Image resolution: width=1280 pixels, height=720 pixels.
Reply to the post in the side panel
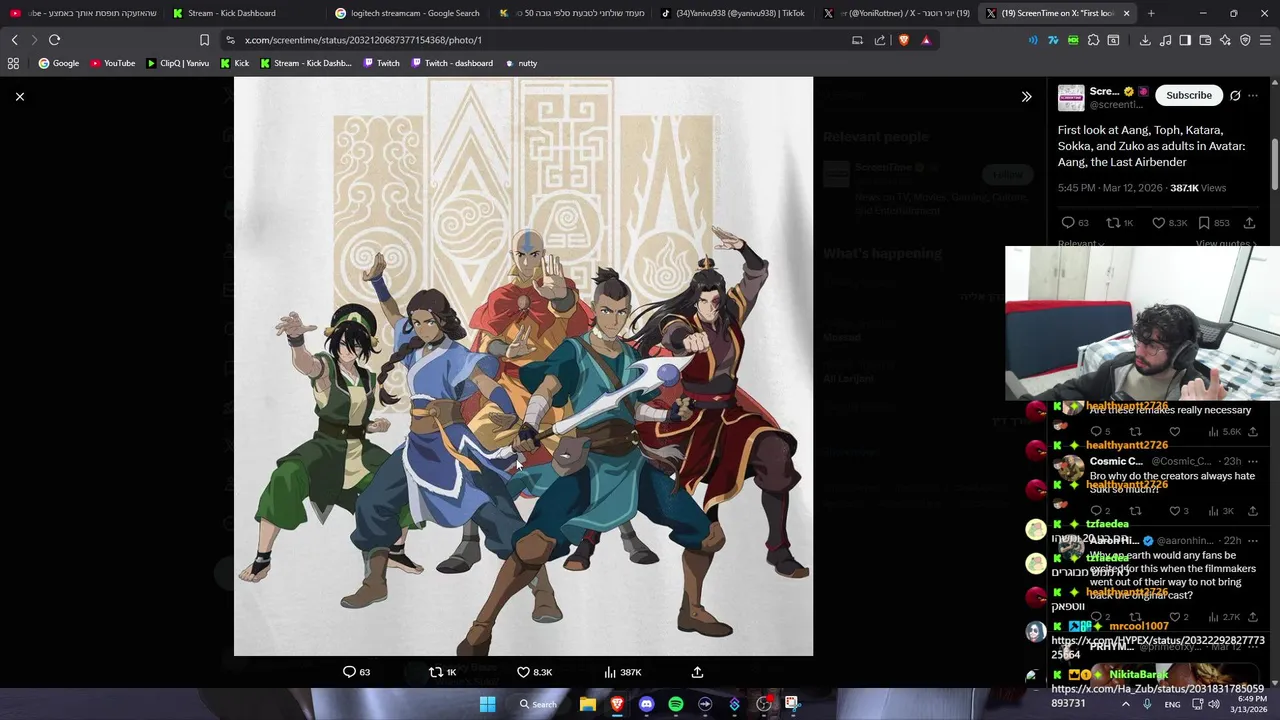tap(1068, 223)
